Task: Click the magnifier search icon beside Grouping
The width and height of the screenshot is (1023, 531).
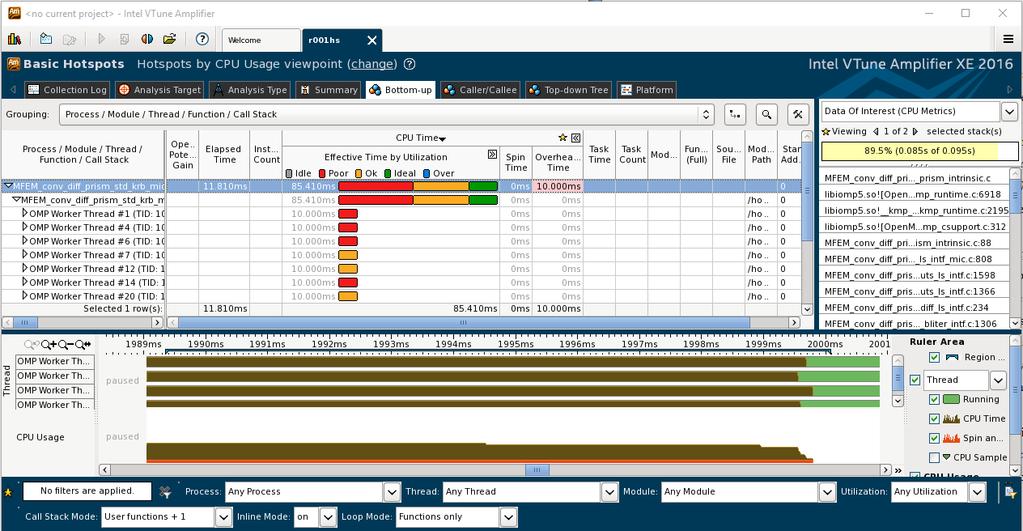Action: pyautogui.click(x=767, y=115)
